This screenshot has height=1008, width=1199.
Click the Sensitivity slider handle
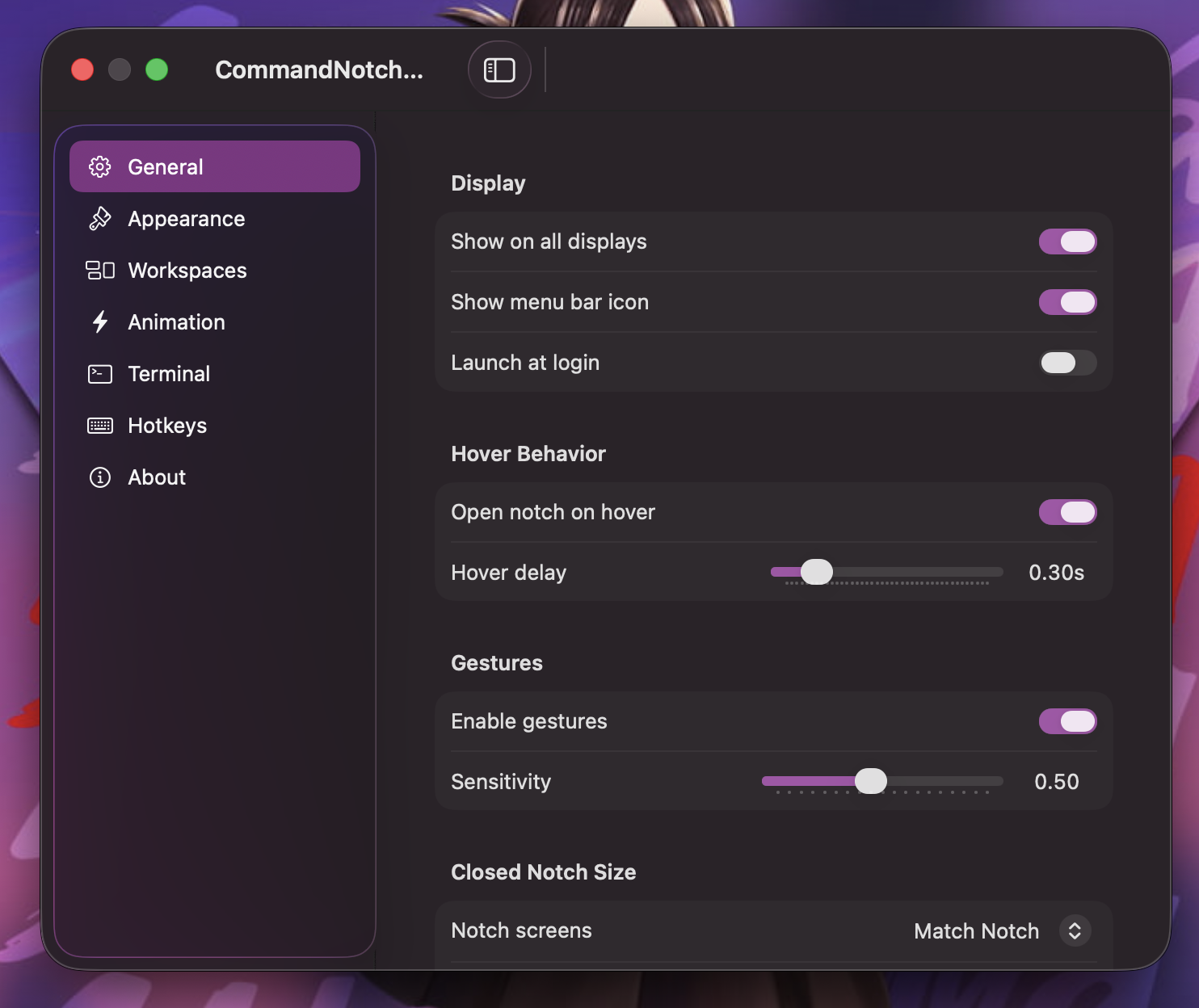[x=871, y=781]
